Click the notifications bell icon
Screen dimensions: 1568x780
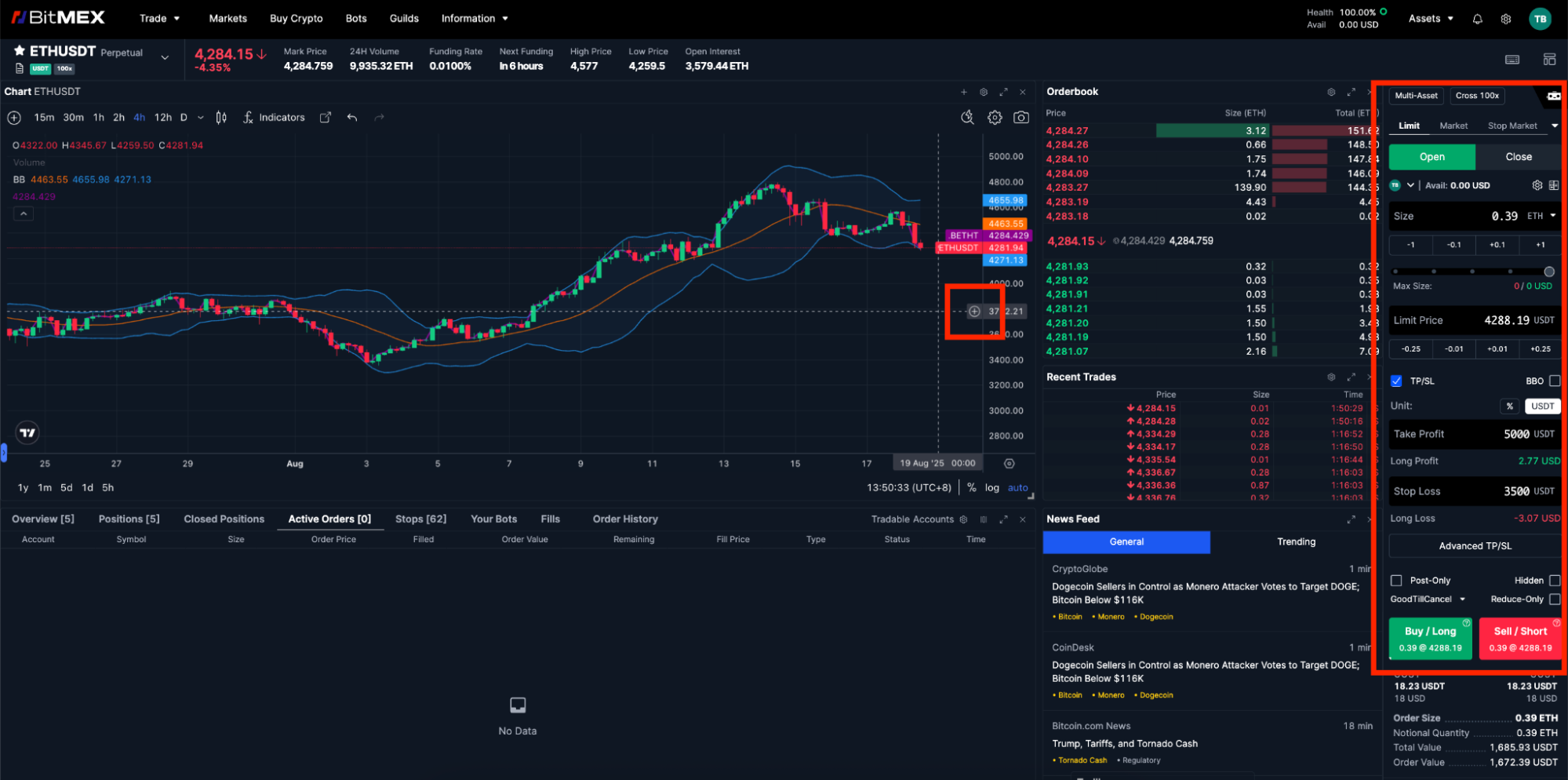pyautogui.click(x=1477, y=19)
